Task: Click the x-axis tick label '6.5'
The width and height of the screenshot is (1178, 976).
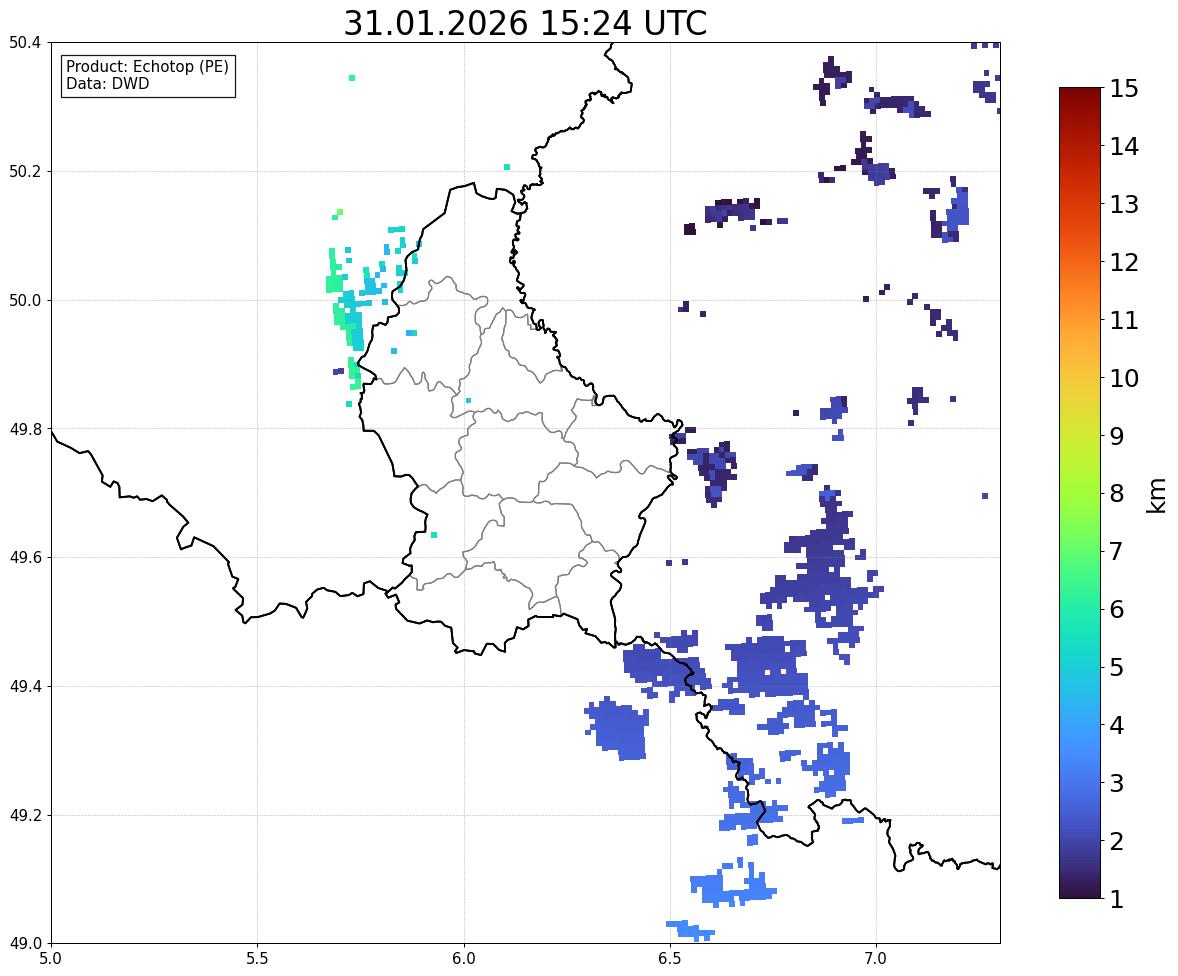Action: [669, 959]
